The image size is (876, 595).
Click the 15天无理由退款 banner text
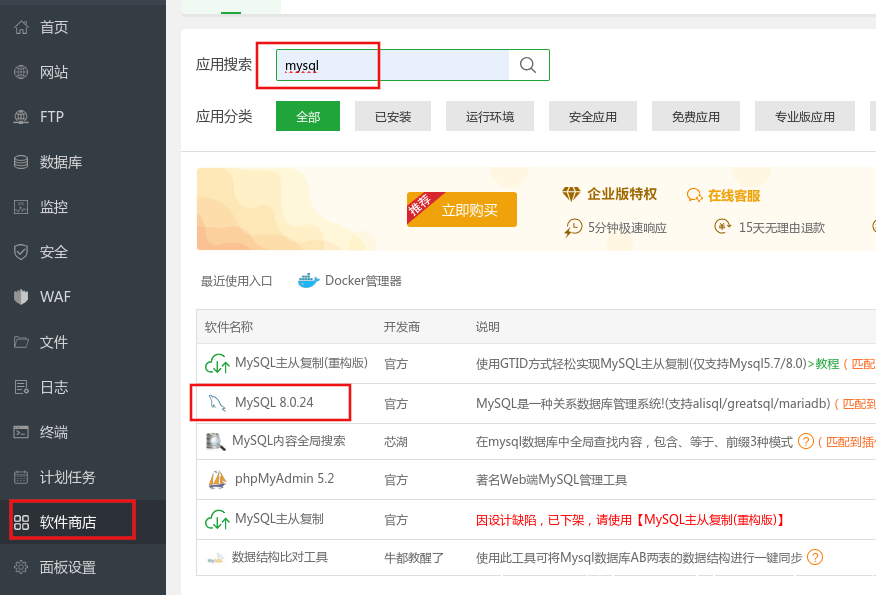pyautogui.click(x=782, y=227)
